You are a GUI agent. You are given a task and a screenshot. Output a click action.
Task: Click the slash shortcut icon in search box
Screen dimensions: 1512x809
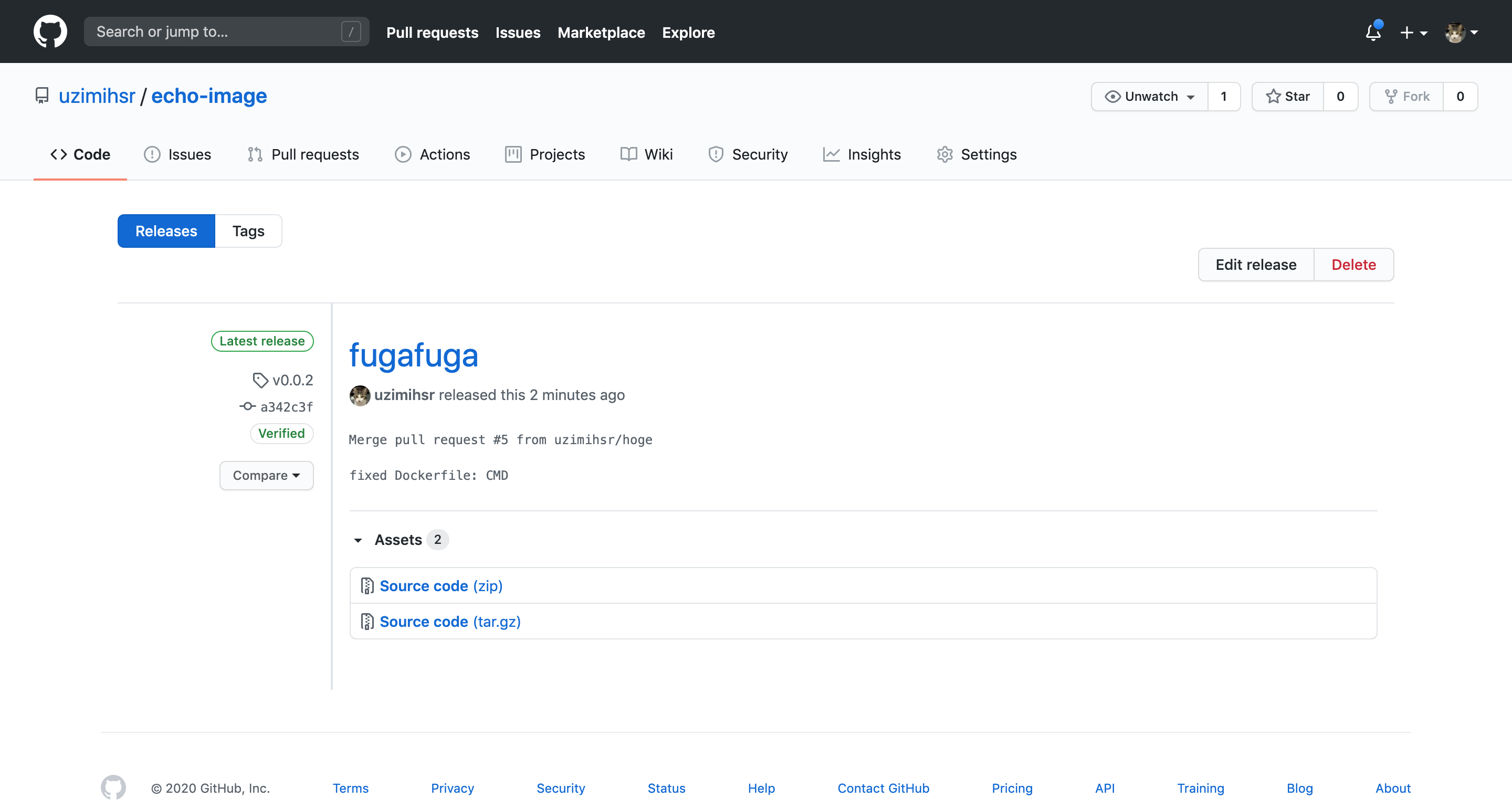point(351,31)
